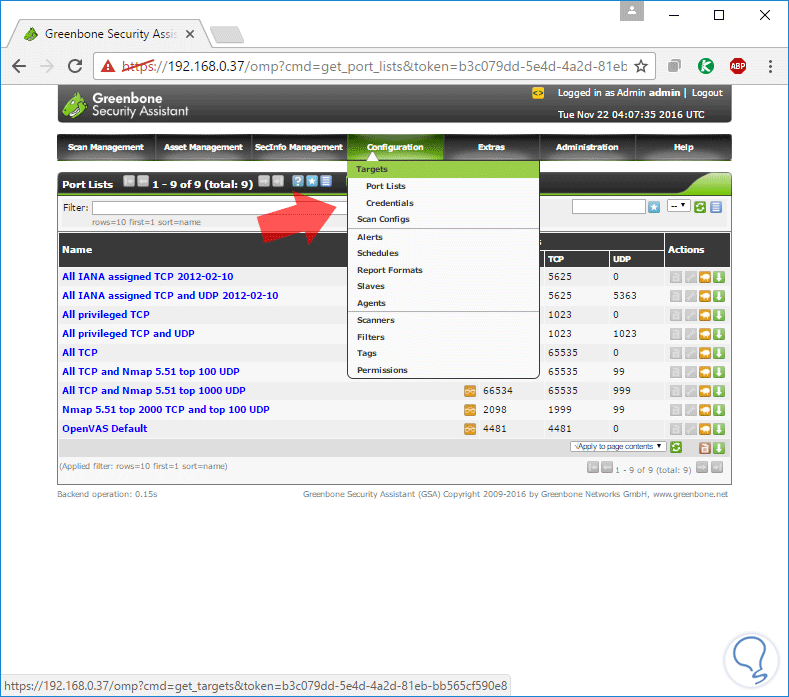Click the auto-refresh indicator icon near login
Image resolution: width=789 pixels, height=697 pixels.
[x=538, y=93]
